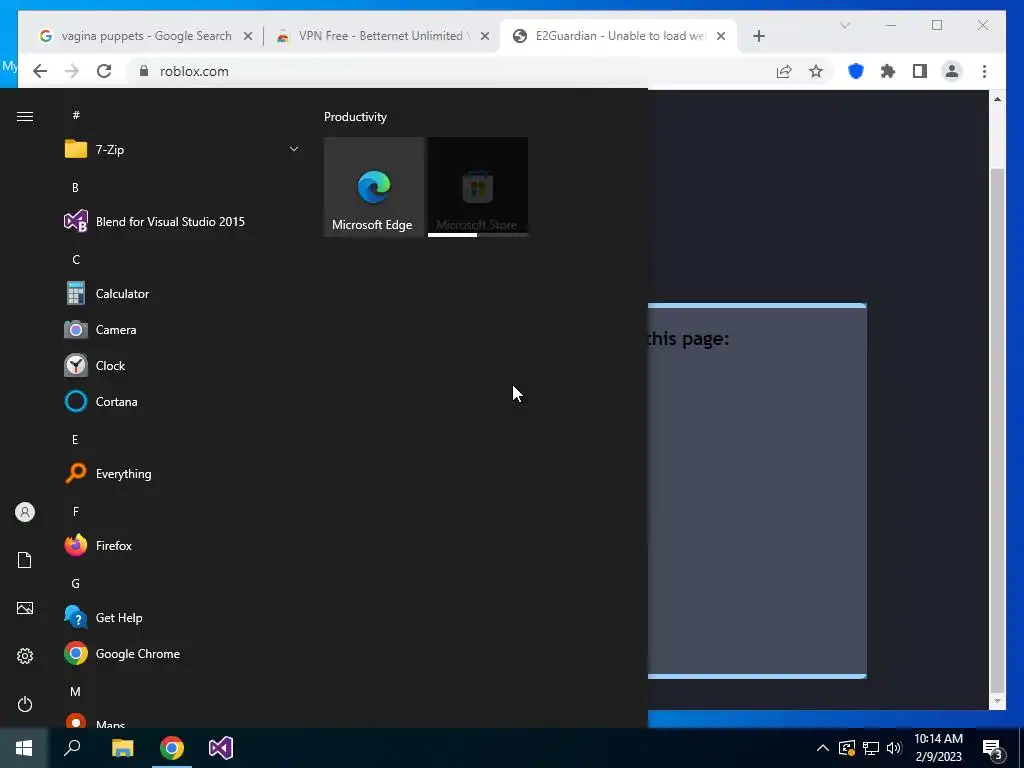Bookmark this page with the star
1024x768 pixels.
tap(816, 71)
